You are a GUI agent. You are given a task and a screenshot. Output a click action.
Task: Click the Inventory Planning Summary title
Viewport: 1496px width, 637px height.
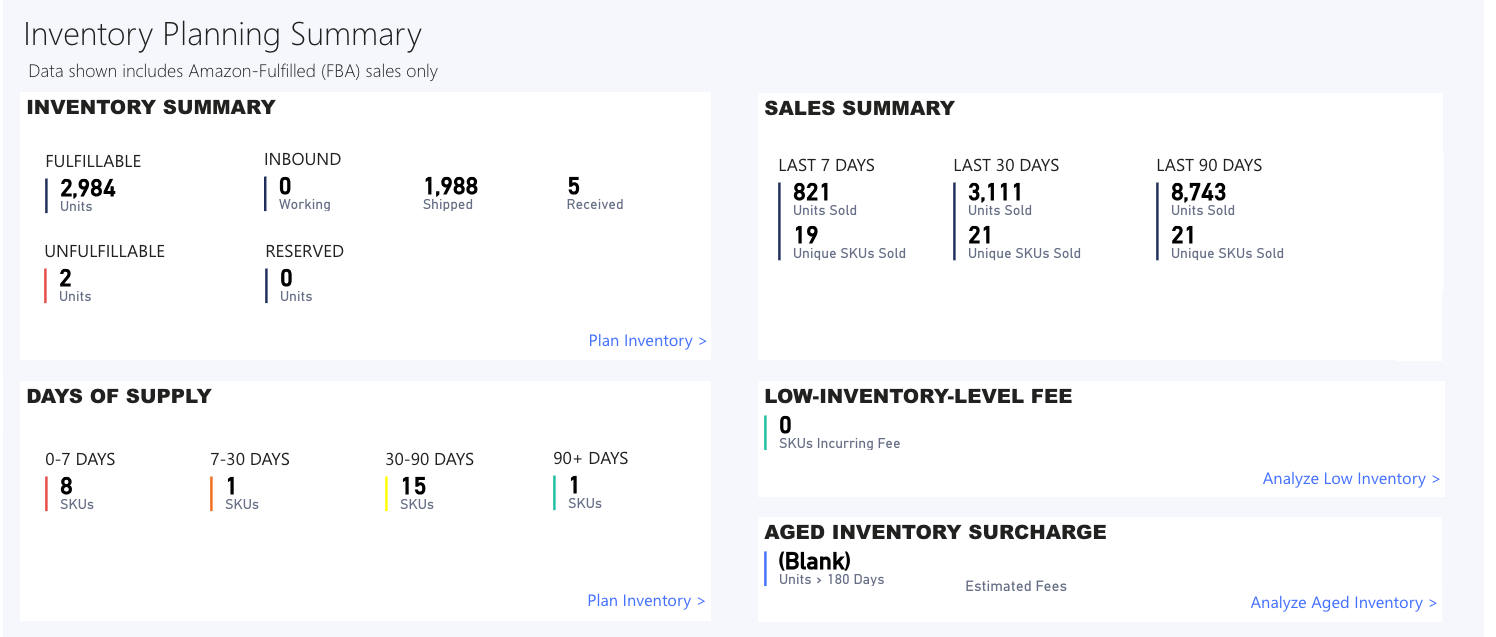(223, 35)
